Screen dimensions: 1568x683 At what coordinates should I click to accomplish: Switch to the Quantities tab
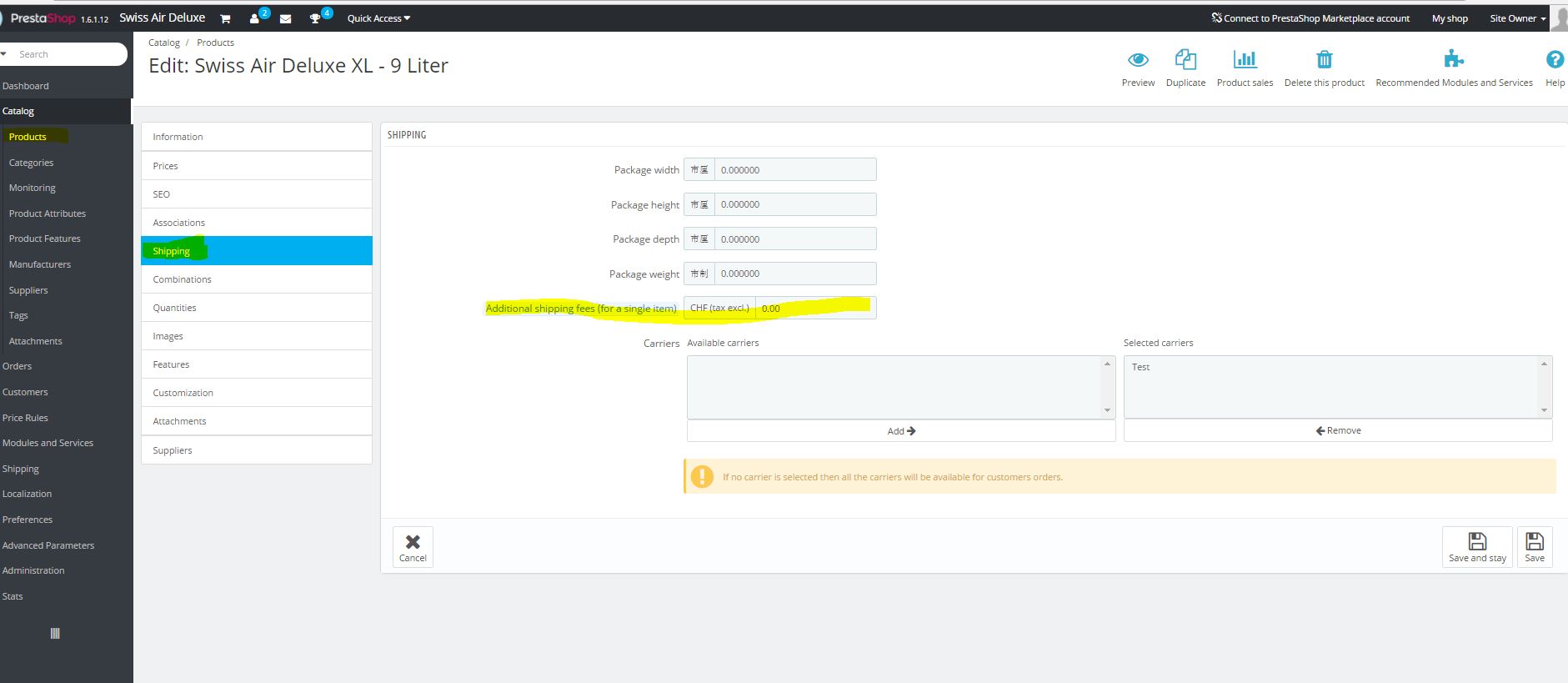pyautogui.click(x=257, y=308)
